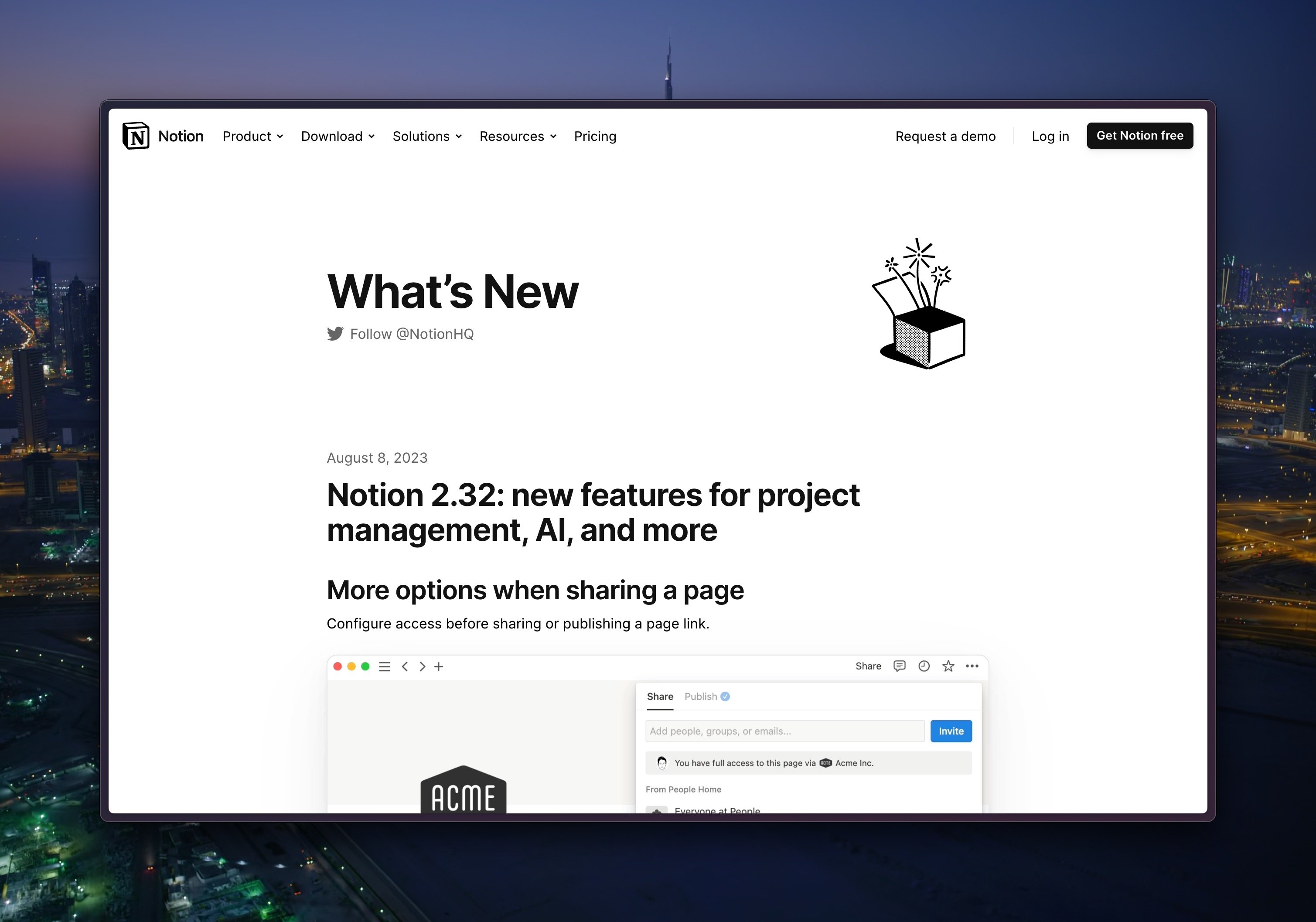Click the Notion logo icon
Screen dimensions: 1316x922
click(135, 135)
